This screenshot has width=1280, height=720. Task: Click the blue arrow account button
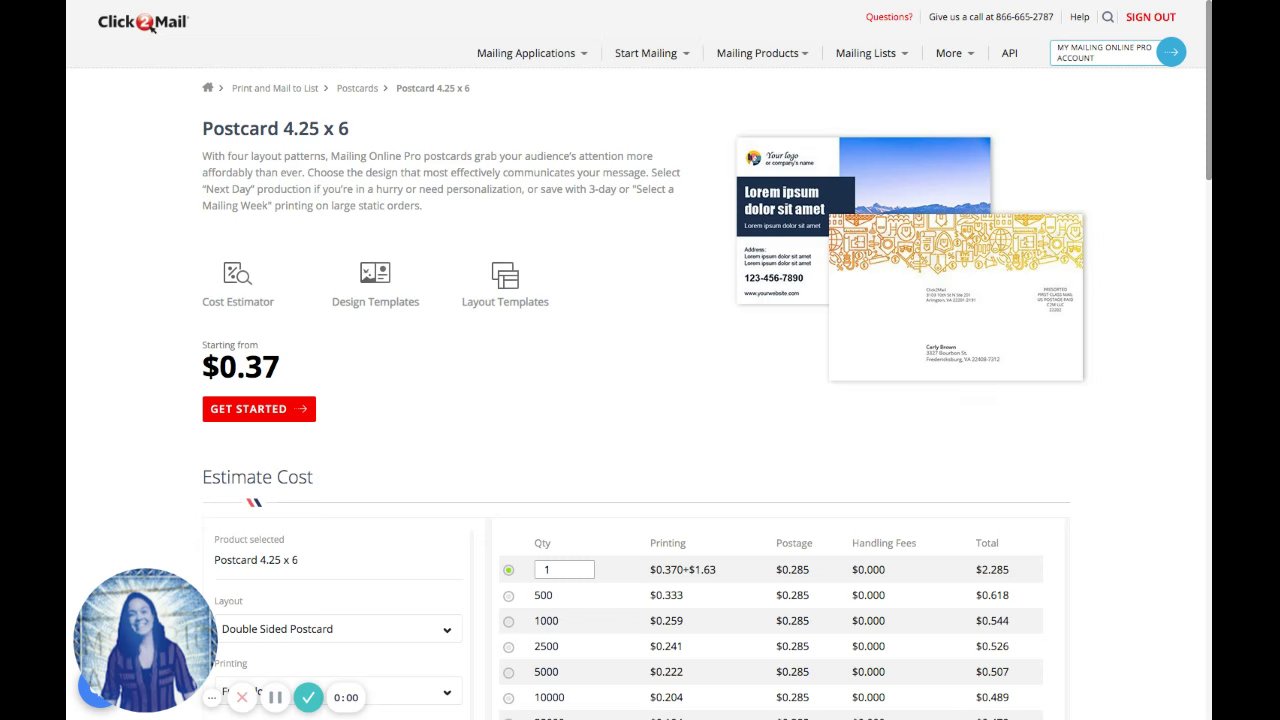tap(1171, 52)
